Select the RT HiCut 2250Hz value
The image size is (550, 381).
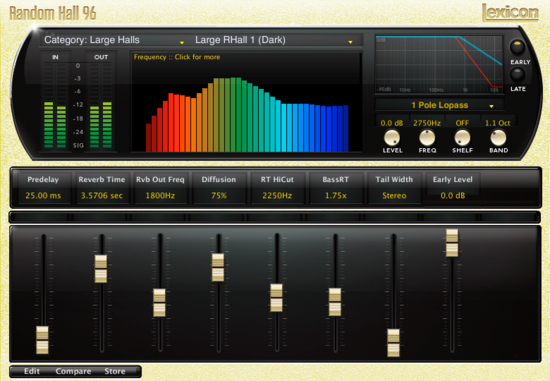tap(277, 196)
